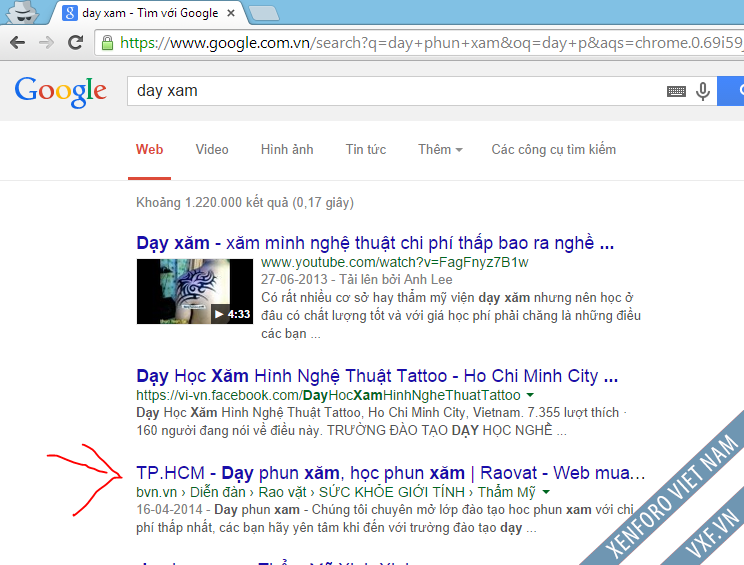
Task: Select the Web results tab
Action: tap(149, 149)
